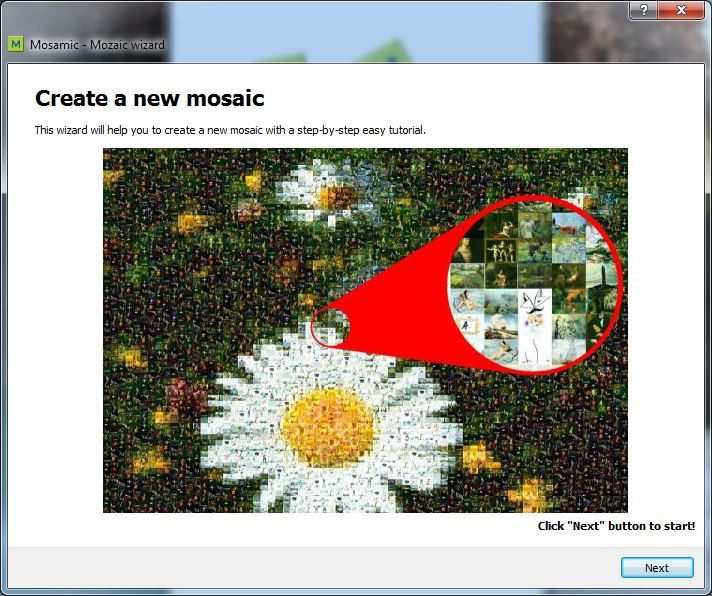
Task: Click the "Mosamic - Mozaic wizard" window title
Action: point(97,44)
